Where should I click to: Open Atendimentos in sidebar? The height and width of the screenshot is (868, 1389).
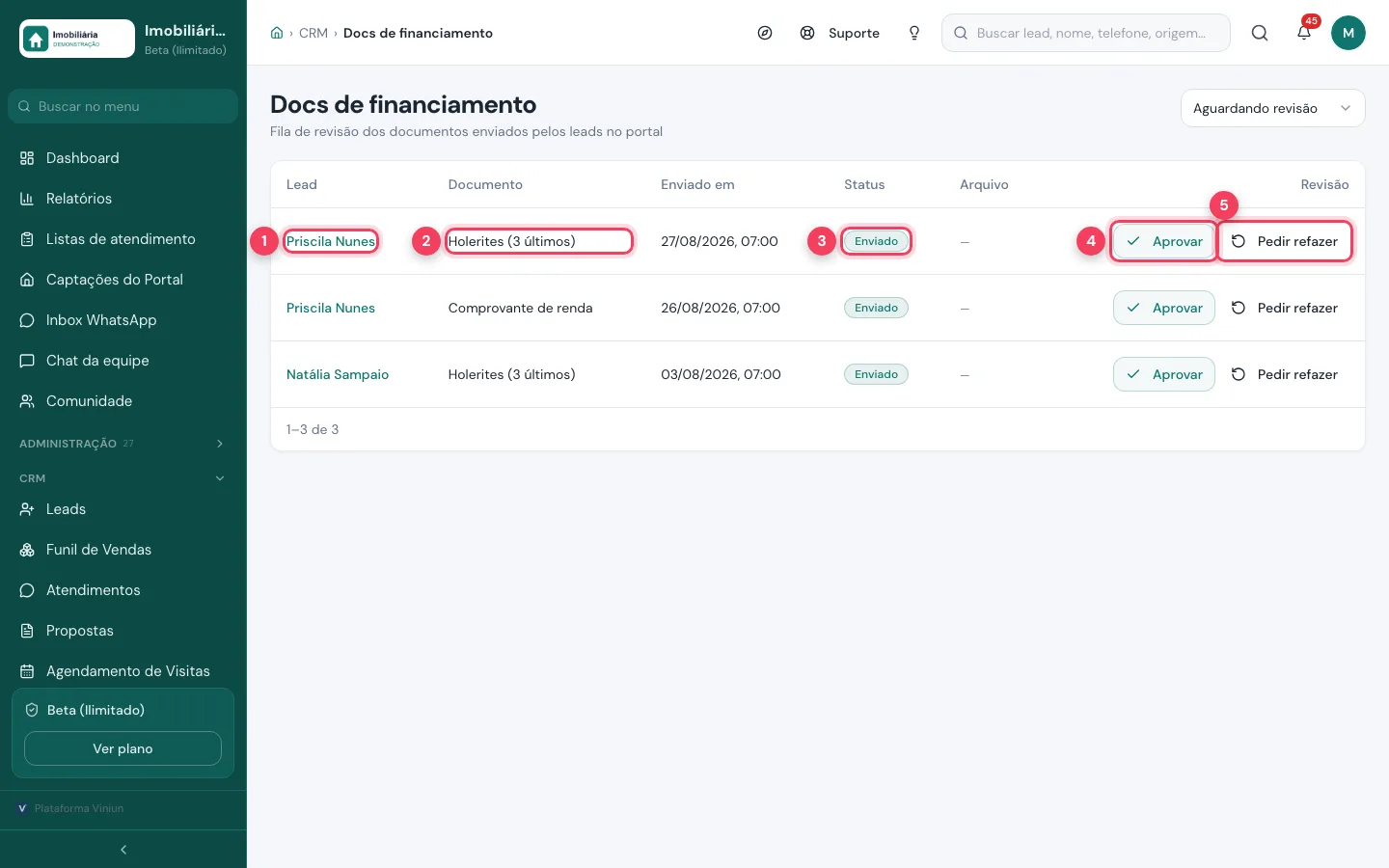123,590
